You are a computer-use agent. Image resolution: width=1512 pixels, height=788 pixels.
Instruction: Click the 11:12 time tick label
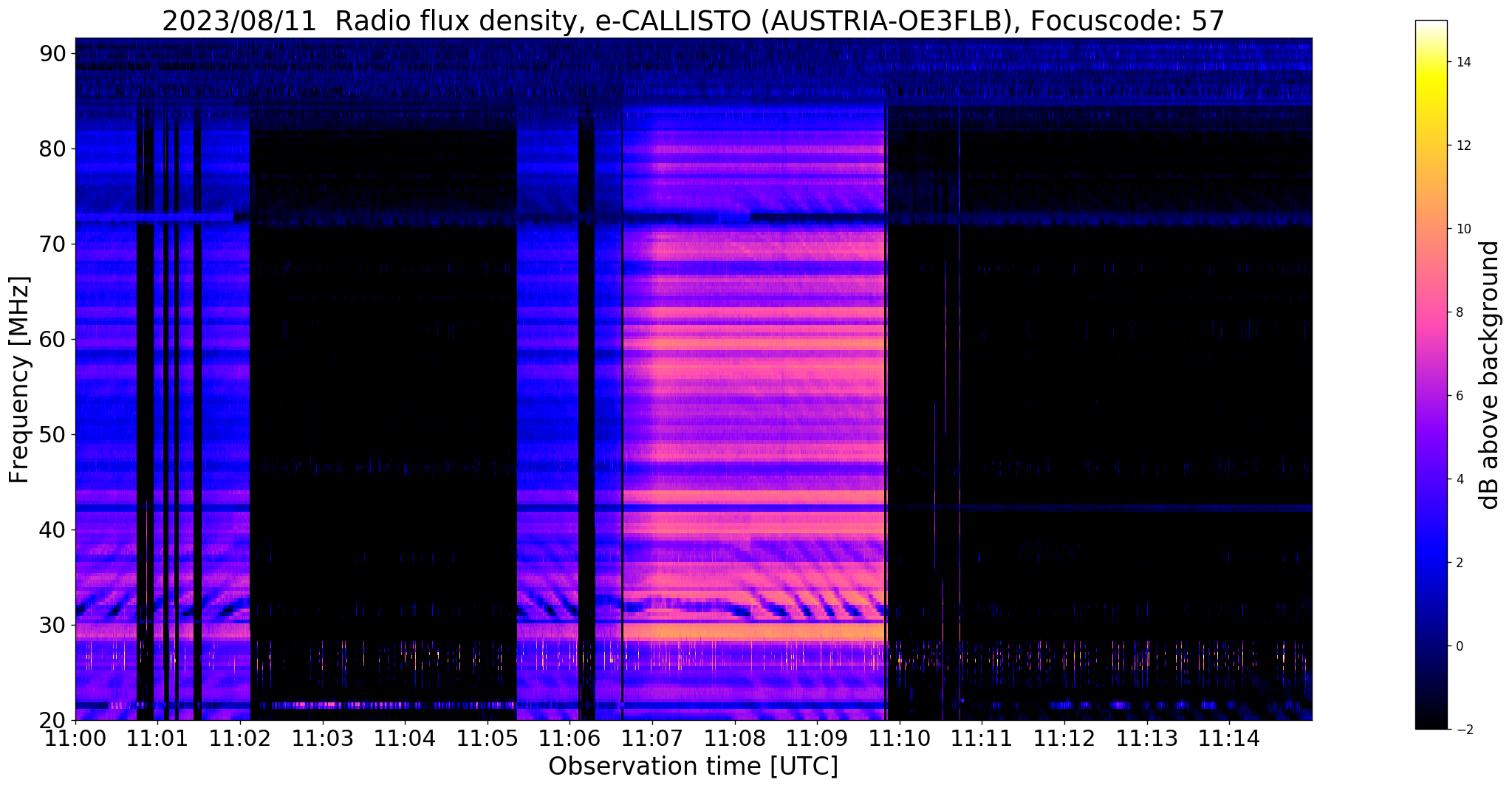1064,738
